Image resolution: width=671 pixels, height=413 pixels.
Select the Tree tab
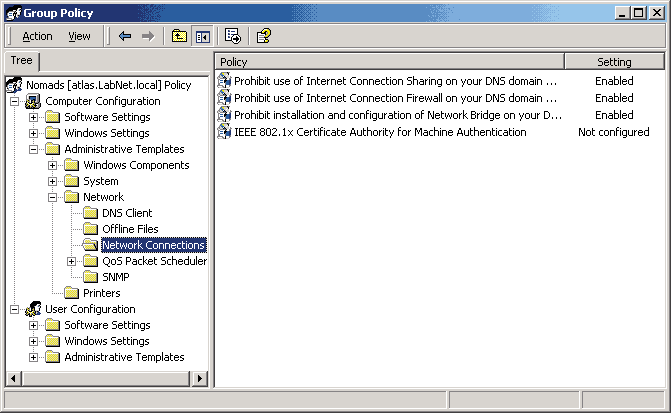pyautogui.click(x=20, y=61)
